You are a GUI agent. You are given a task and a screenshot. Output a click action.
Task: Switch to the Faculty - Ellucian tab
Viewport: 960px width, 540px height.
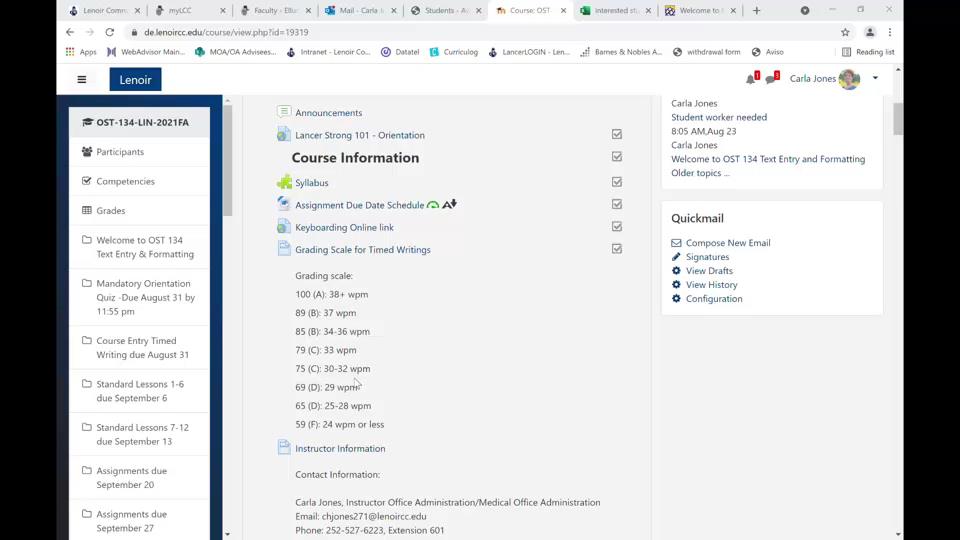tap(276, 10)
